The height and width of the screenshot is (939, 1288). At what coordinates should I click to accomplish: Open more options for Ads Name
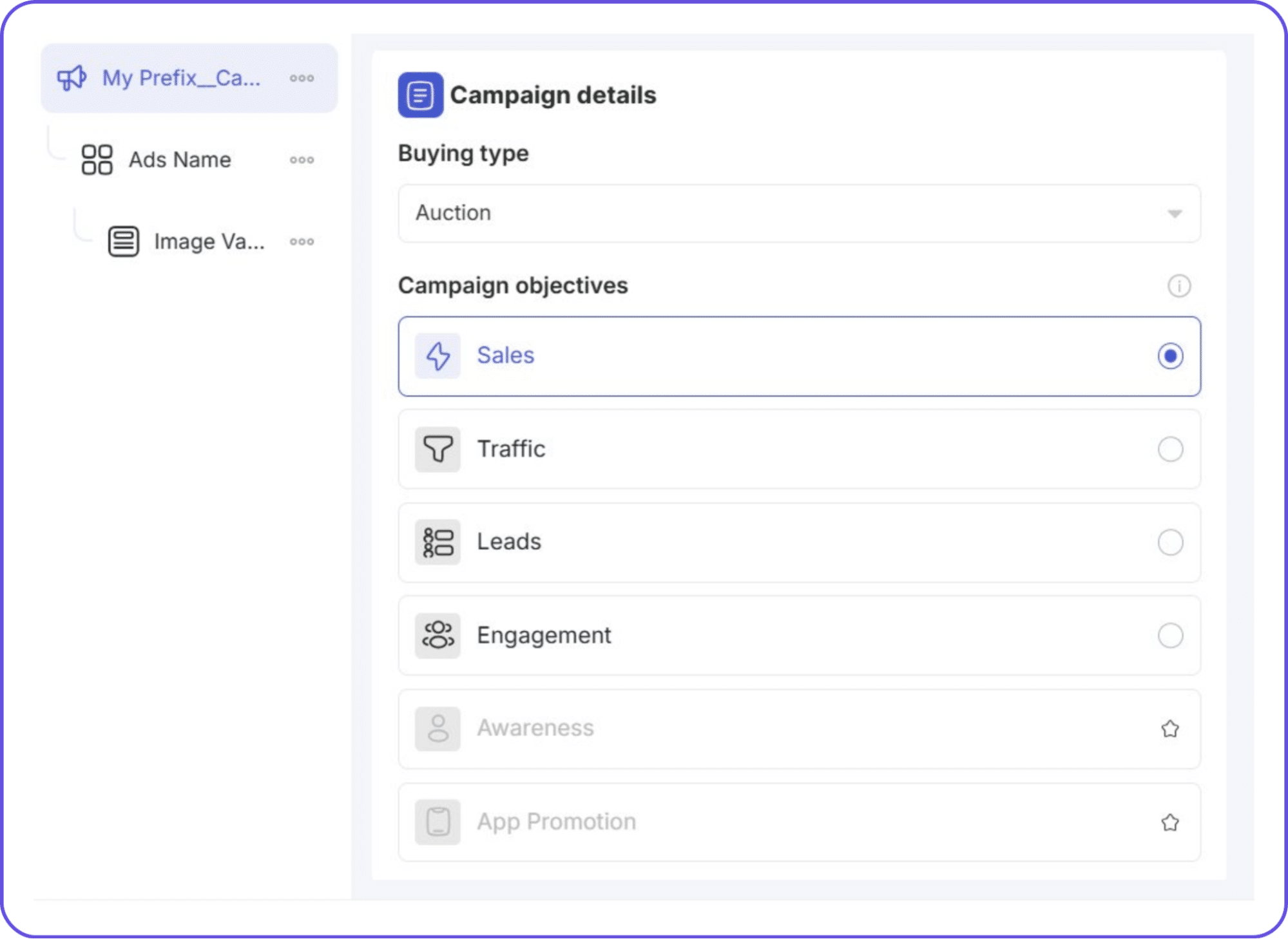[x=302, y=160]
